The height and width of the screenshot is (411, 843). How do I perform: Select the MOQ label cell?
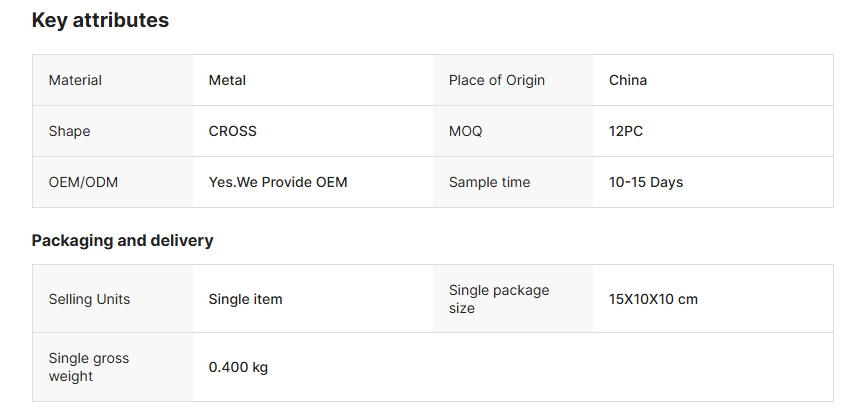click(465, 131)
